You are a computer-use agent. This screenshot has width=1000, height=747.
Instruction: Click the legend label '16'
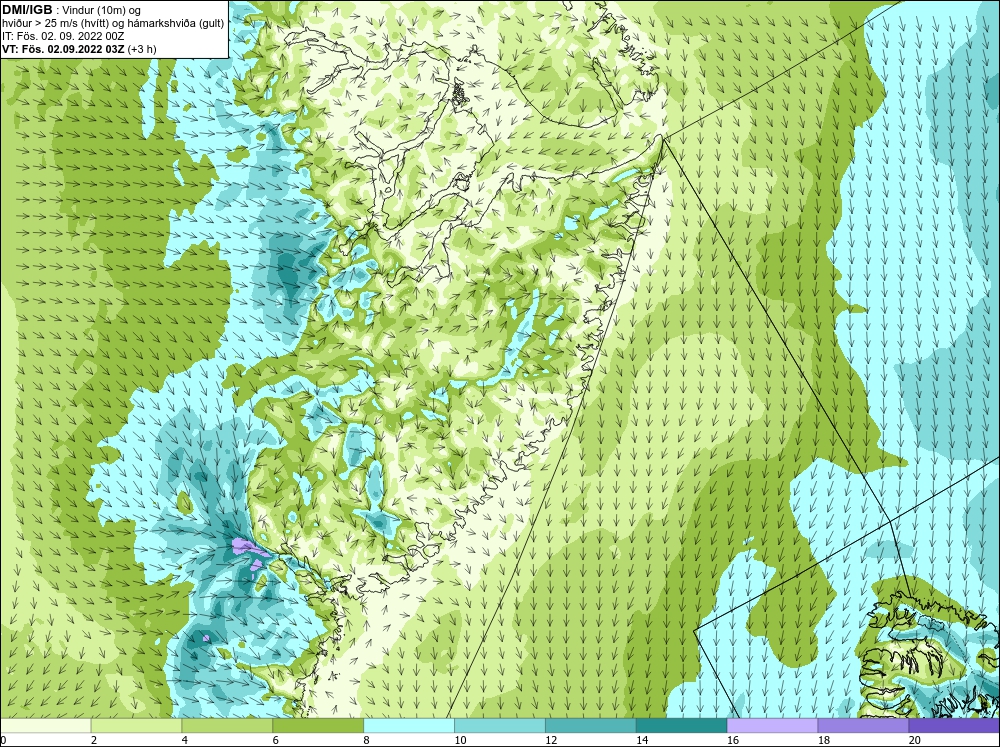733,740
